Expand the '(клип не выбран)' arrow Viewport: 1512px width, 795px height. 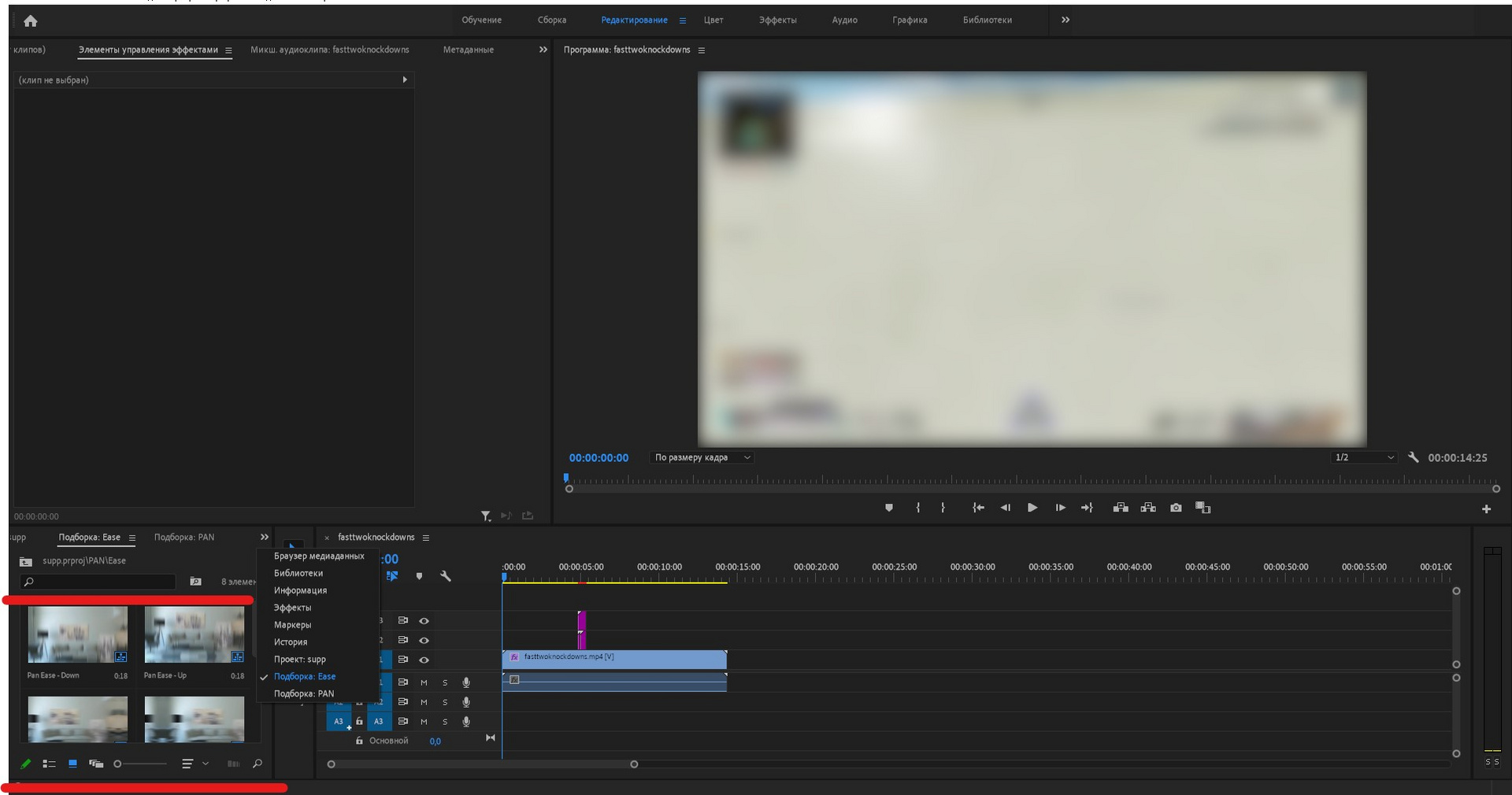point(405,79)
